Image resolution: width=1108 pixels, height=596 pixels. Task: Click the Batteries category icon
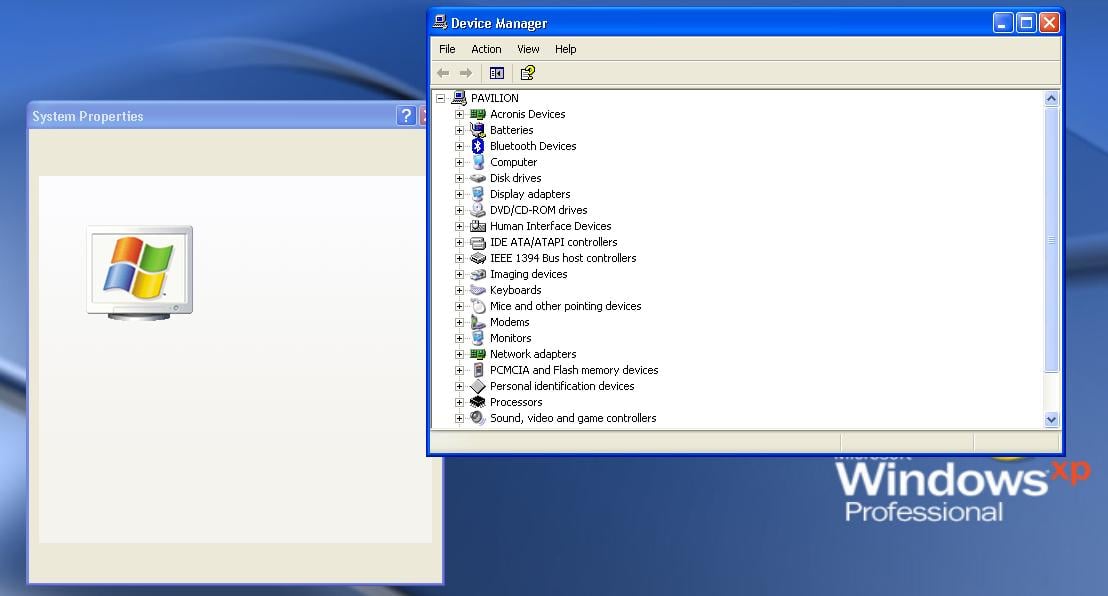click(478, 130)
